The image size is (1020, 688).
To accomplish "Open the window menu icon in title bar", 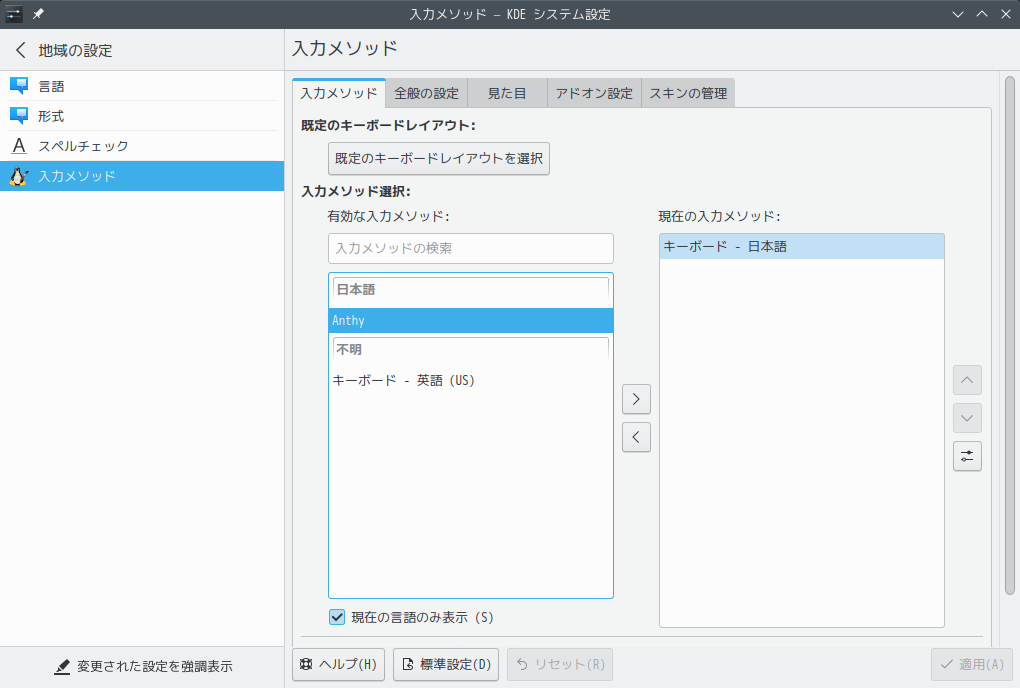I will 14,14.
